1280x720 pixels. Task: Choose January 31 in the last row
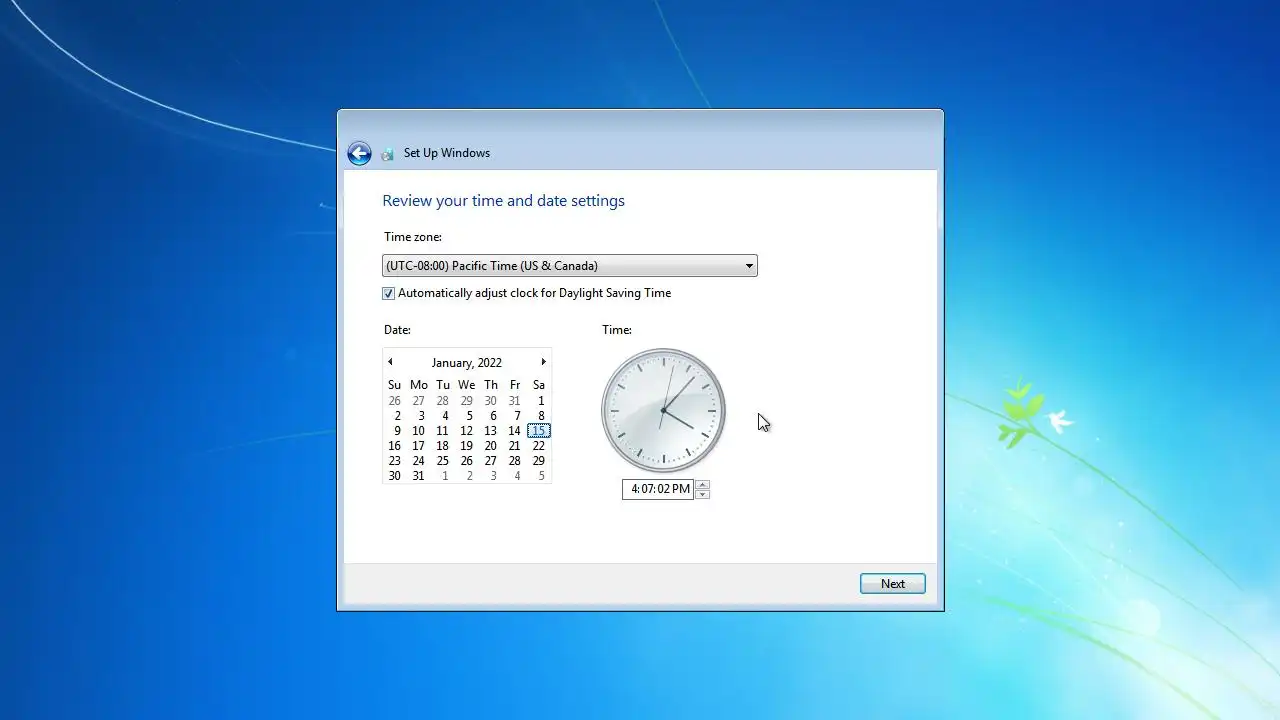tap(419, 476)
